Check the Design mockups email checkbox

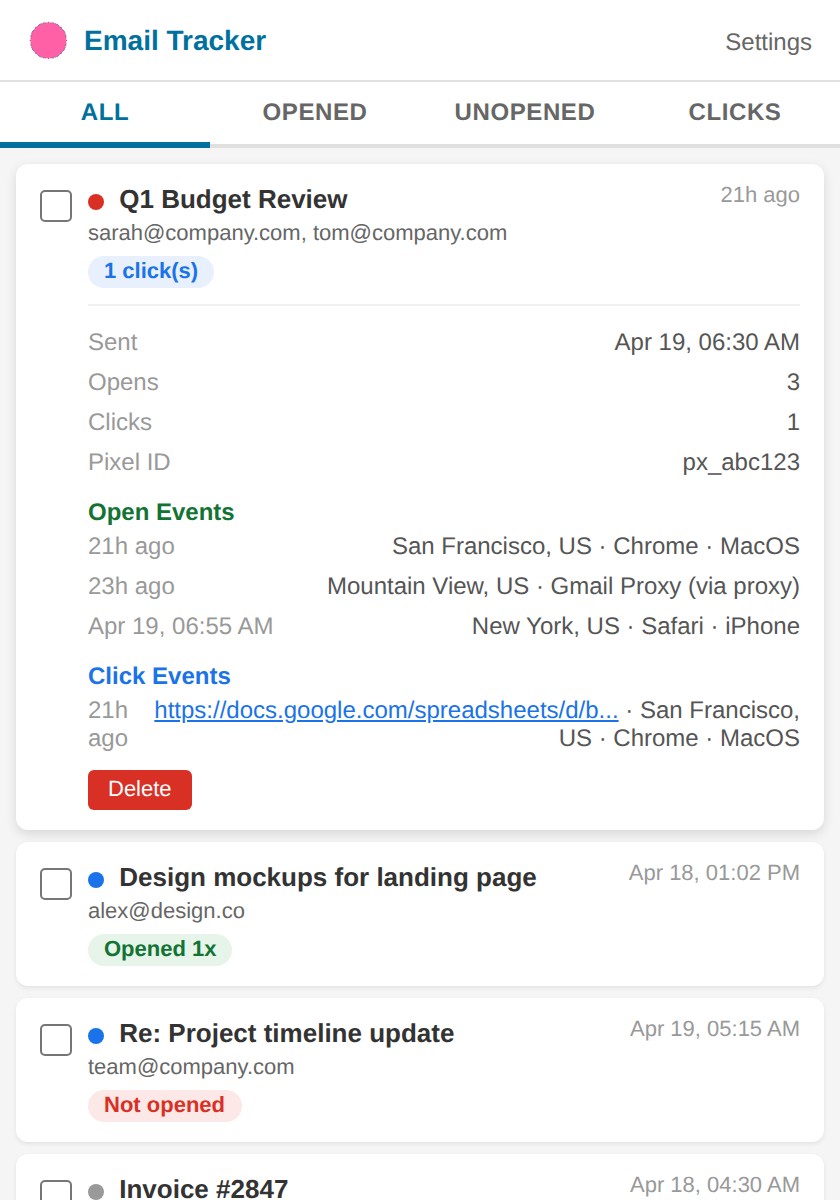pos(55,884)
